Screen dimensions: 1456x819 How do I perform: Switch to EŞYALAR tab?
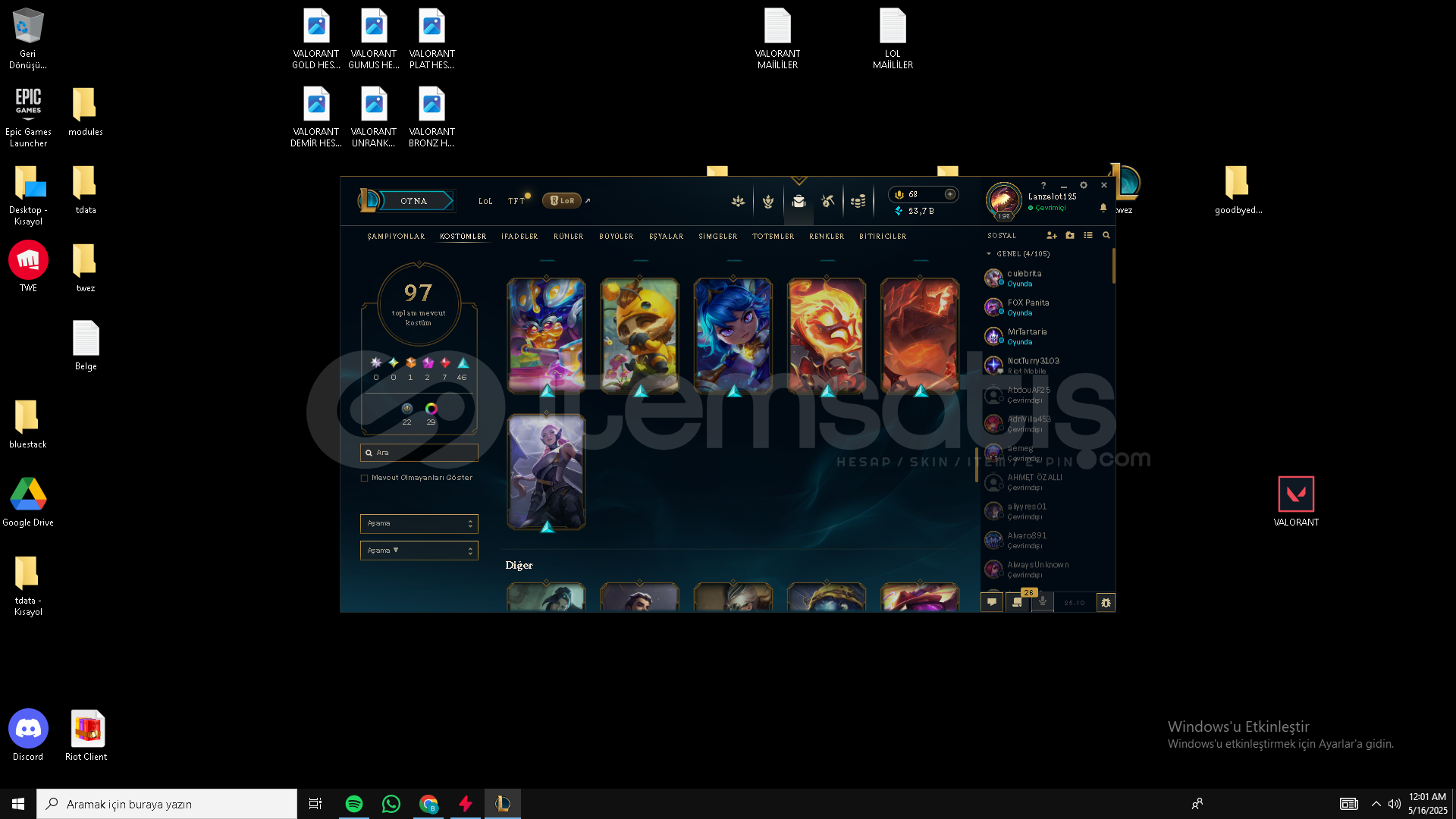tap(667, 237)
